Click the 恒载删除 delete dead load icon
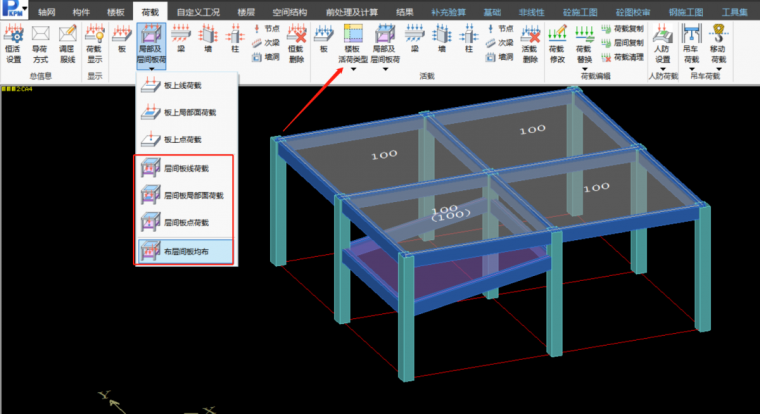760x414 pixels. 296,45
